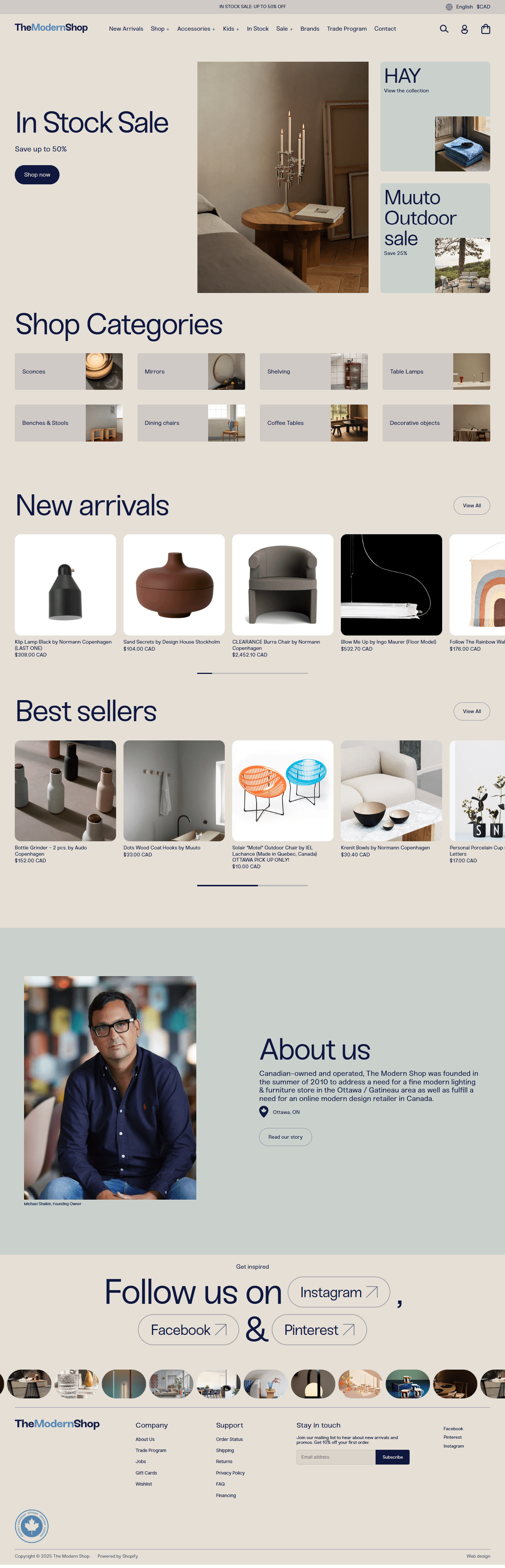
Task: Click the arrow icon on the Instagram button
Action: (x=372, y=1292)
